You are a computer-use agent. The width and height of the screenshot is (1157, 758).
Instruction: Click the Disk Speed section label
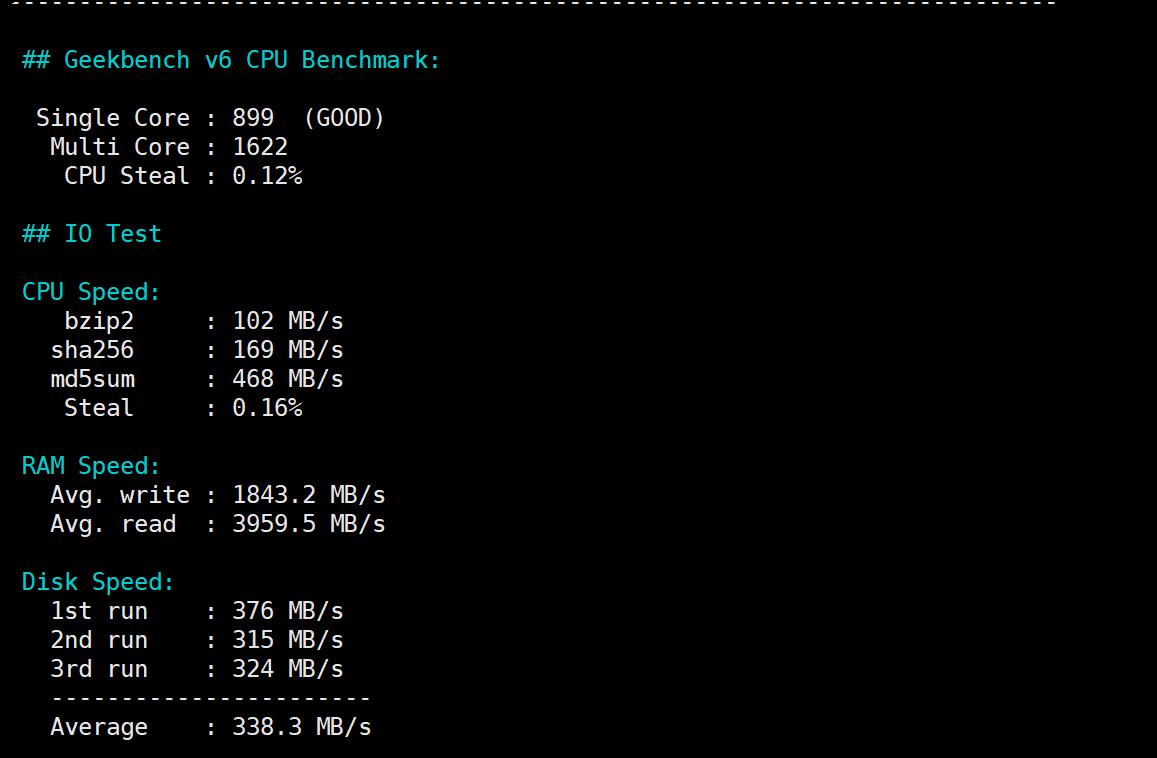click(x=98, y=582)
